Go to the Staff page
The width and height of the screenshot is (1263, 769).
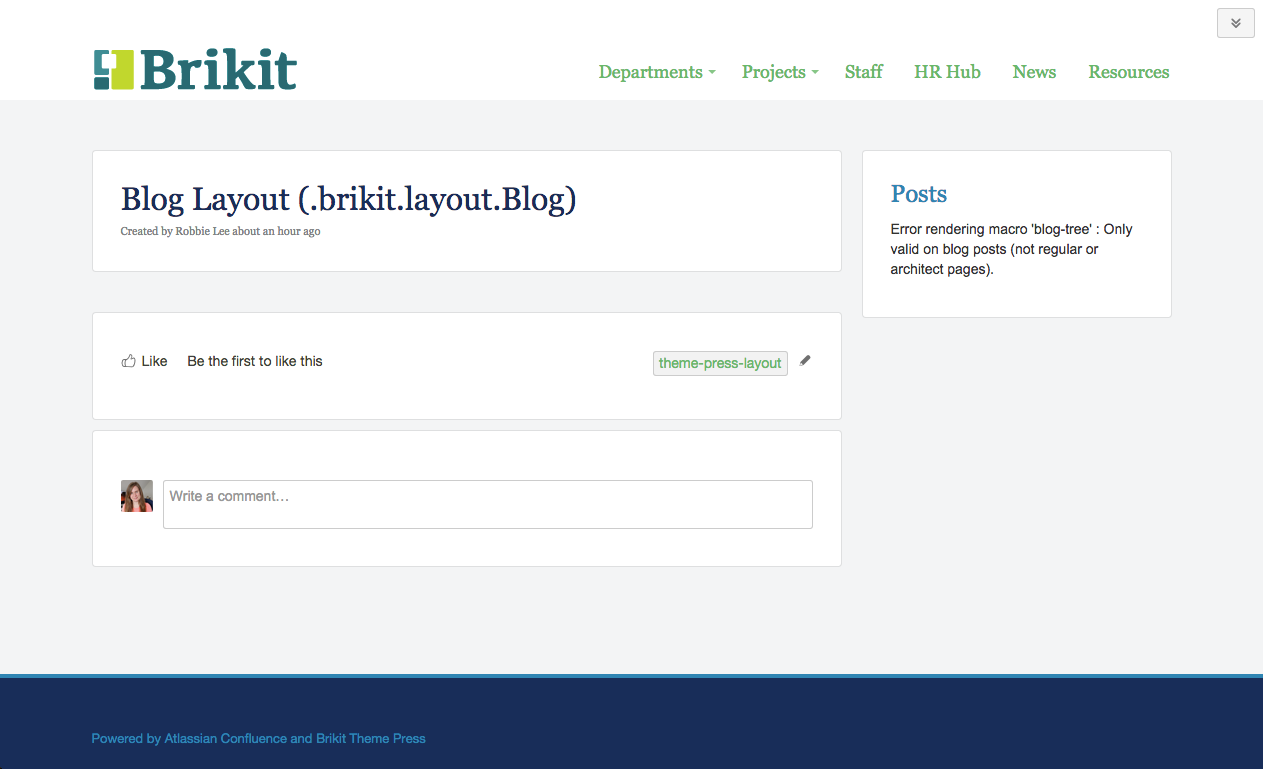[x=863, y=72]
